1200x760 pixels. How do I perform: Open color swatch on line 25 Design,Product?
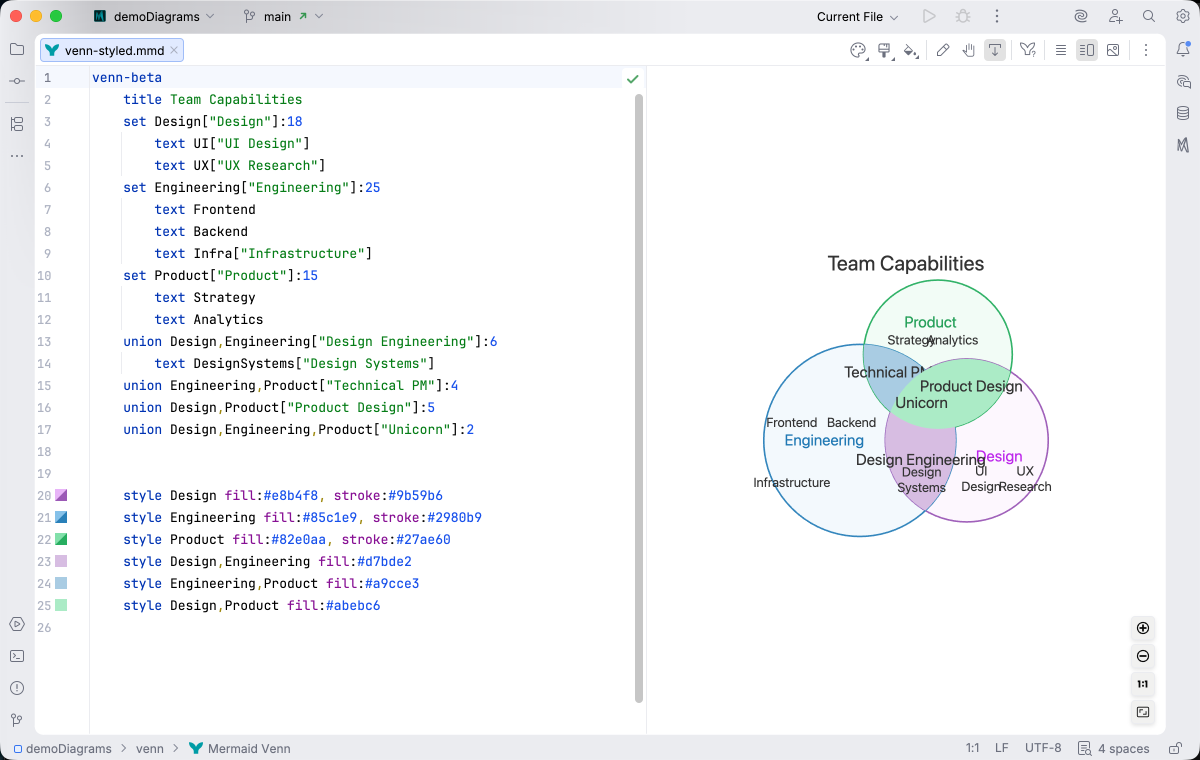coord(61,605)
